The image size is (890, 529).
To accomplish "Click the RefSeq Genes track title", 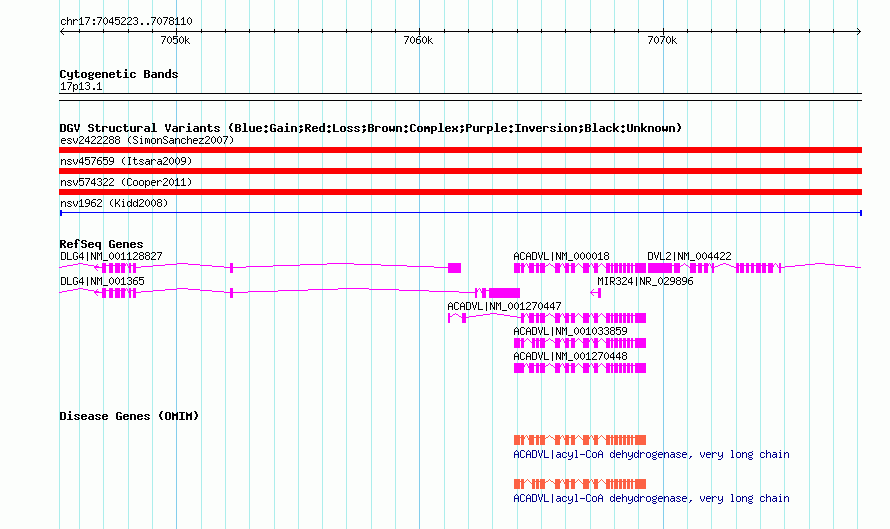I will (x=101, y=244).
